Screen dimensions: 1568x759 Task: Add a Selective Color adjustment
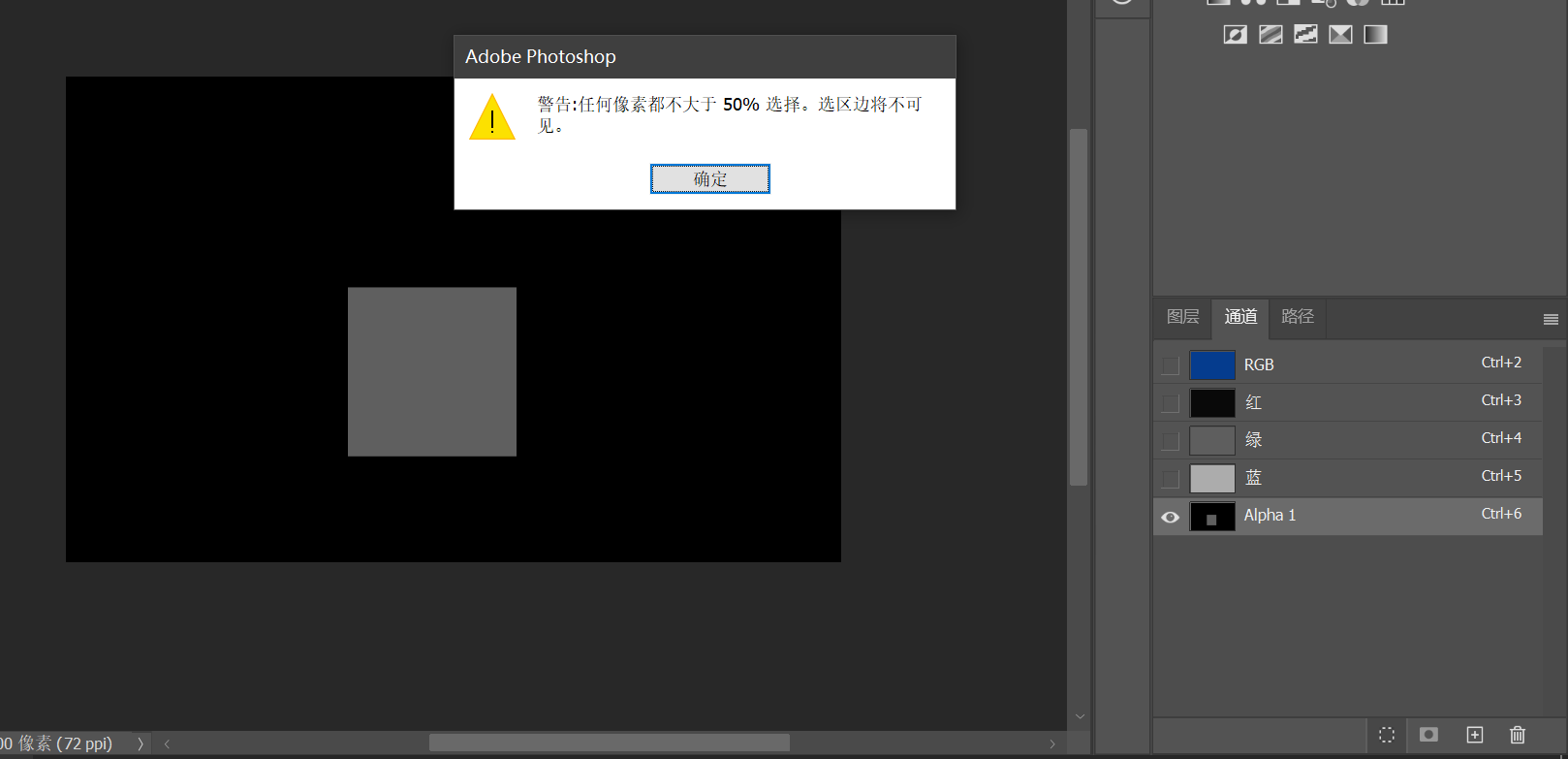(1340, 35)
